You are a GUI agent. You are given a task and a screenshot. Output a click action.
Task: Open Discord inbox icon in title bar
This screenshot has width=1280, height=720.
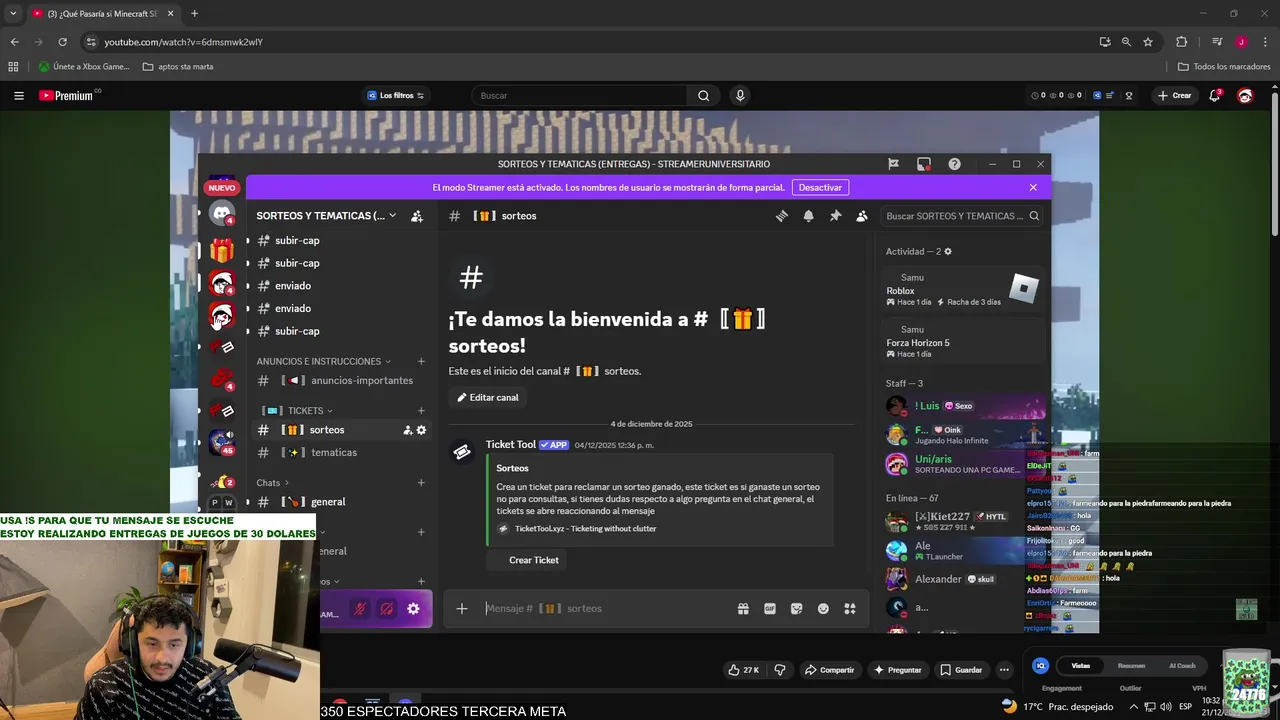(x=924, y=164)
